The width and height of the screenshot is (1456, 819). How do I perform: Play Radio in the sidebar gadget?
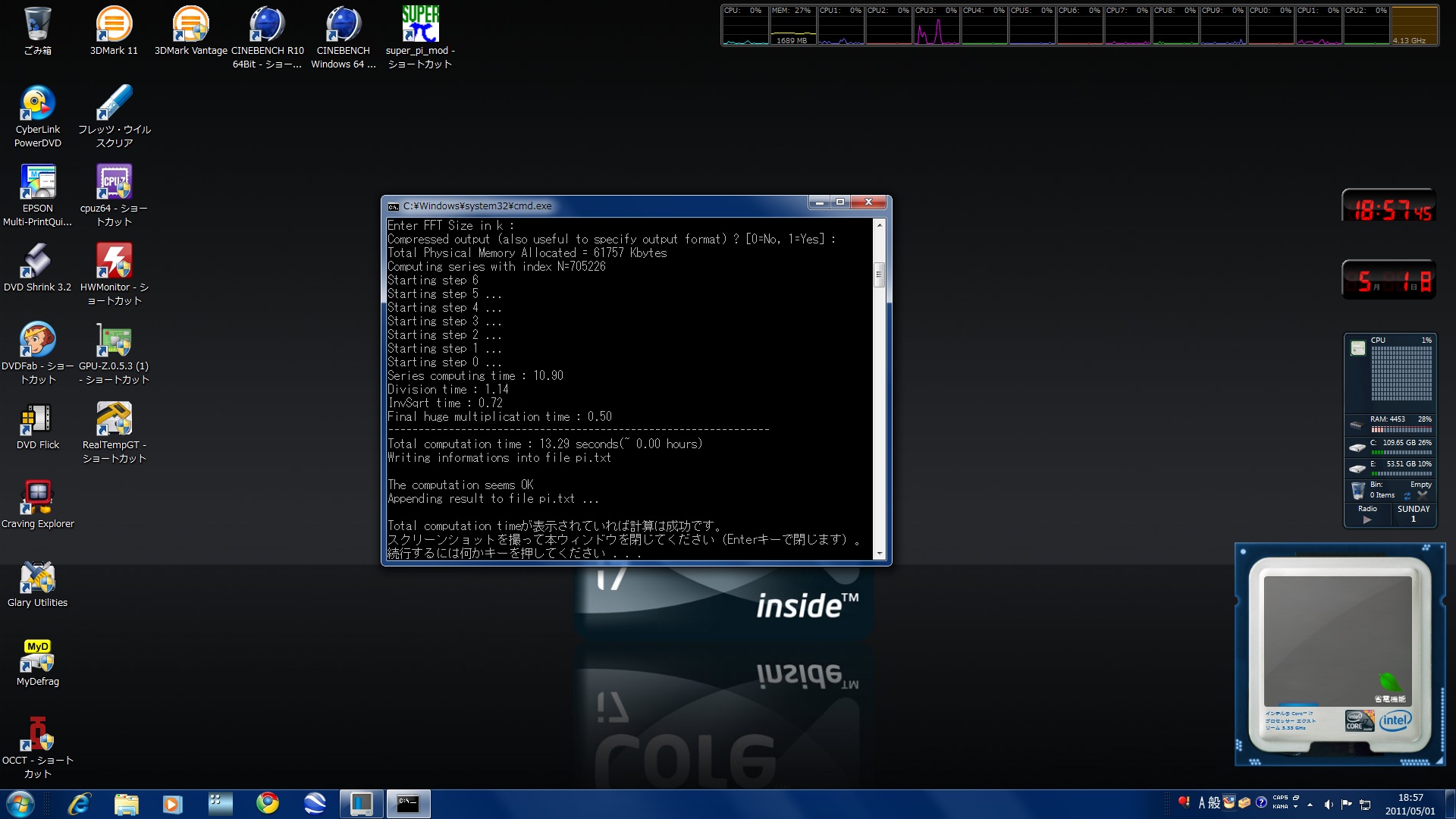[x=1367, y=520]
